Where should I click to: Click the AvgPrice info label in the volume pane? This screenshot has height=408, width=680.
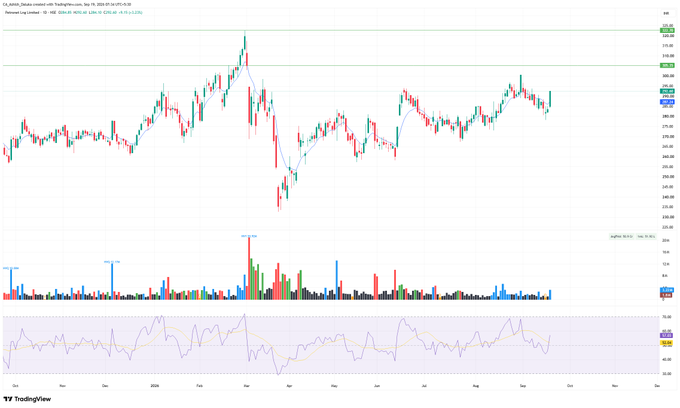pos(621,237)
